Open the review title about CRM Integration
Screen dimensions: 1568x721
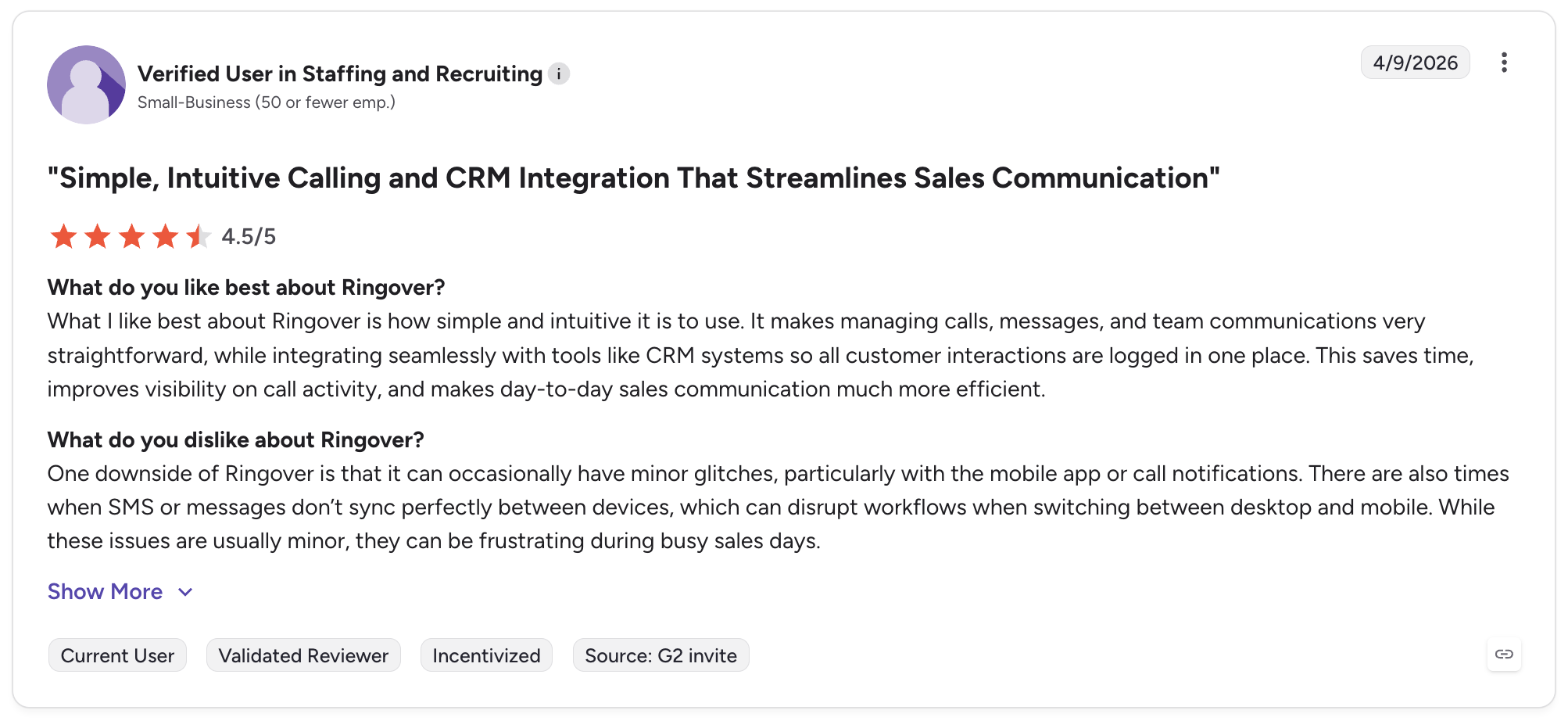633,178
